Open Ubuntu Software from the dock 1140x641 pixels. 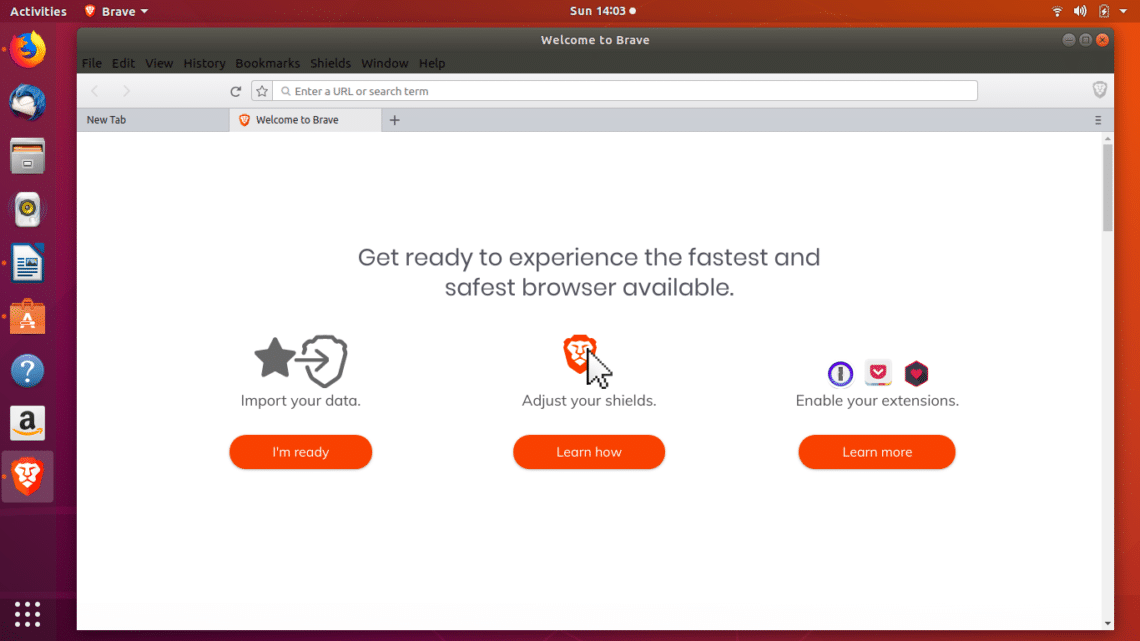28,318
